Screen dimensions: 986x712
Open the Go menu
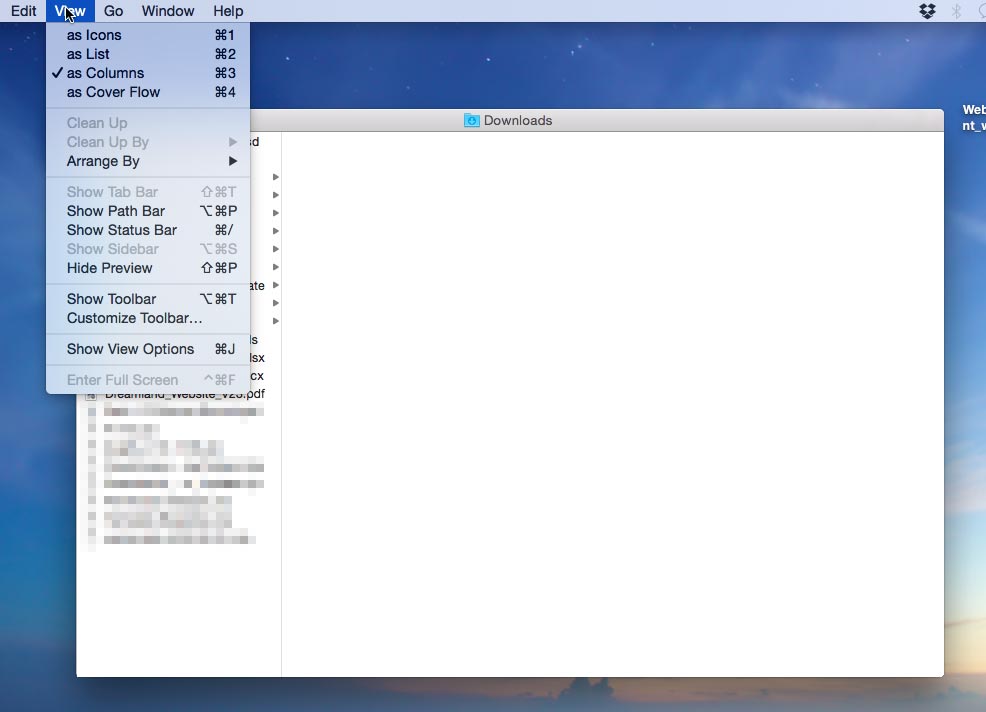(113, 11)
